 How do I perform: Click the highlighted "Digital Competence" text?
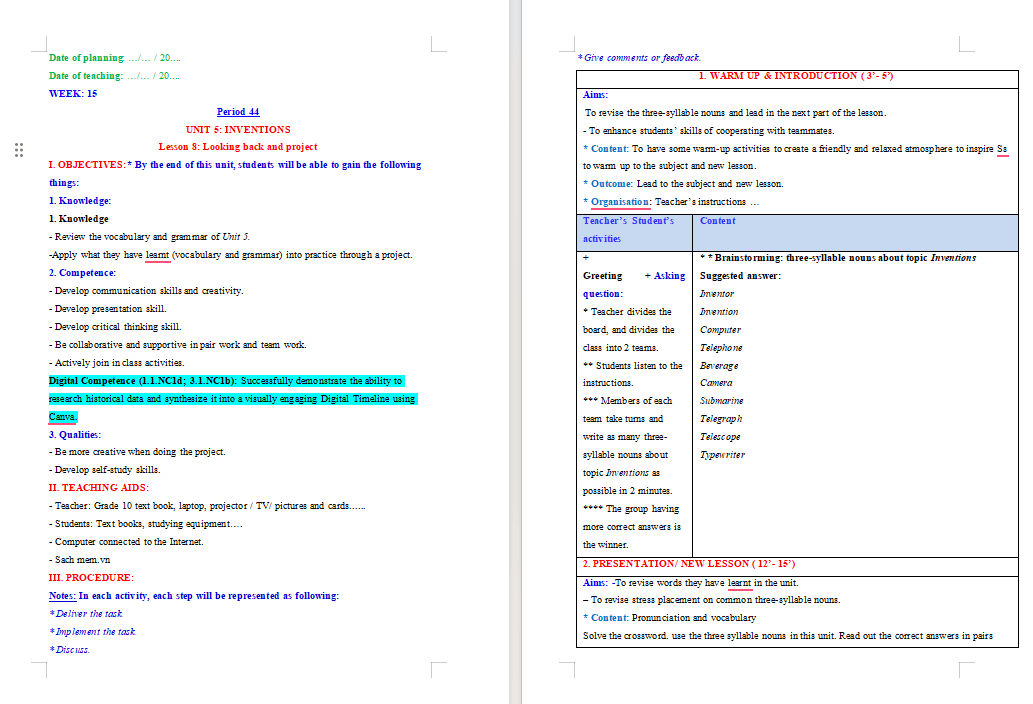tap(92, 381)
